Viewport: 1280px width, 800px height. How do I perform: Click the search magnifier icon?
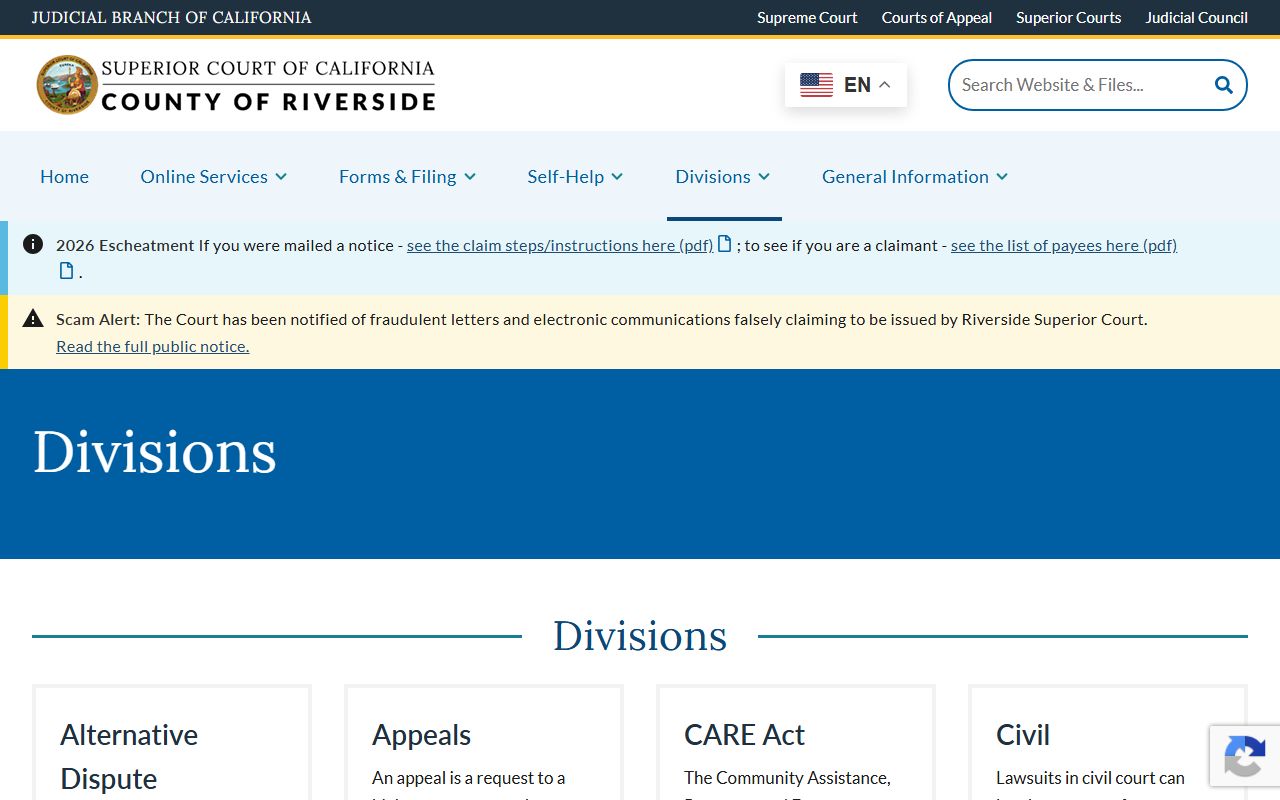click(x=1223, y=85)
